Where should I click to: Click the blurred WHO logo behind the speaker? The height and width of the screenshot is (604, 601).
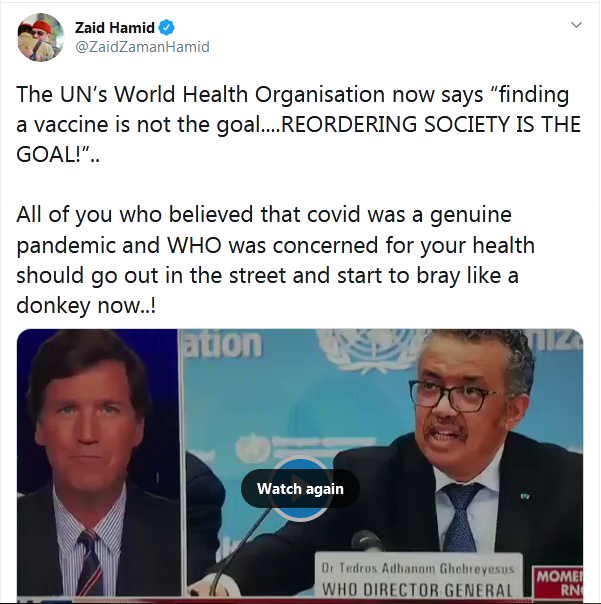point(253,449)
